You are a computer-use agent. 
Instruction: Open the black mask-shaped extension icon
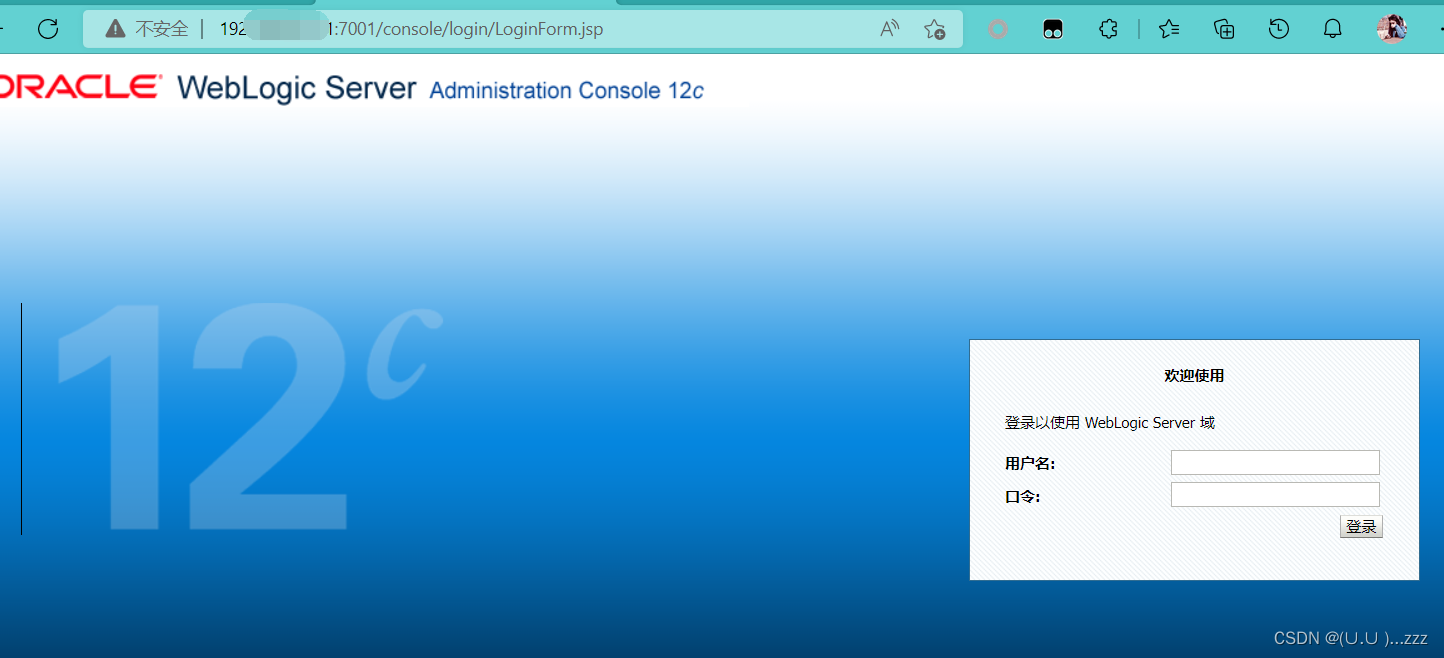(1052, 29)
